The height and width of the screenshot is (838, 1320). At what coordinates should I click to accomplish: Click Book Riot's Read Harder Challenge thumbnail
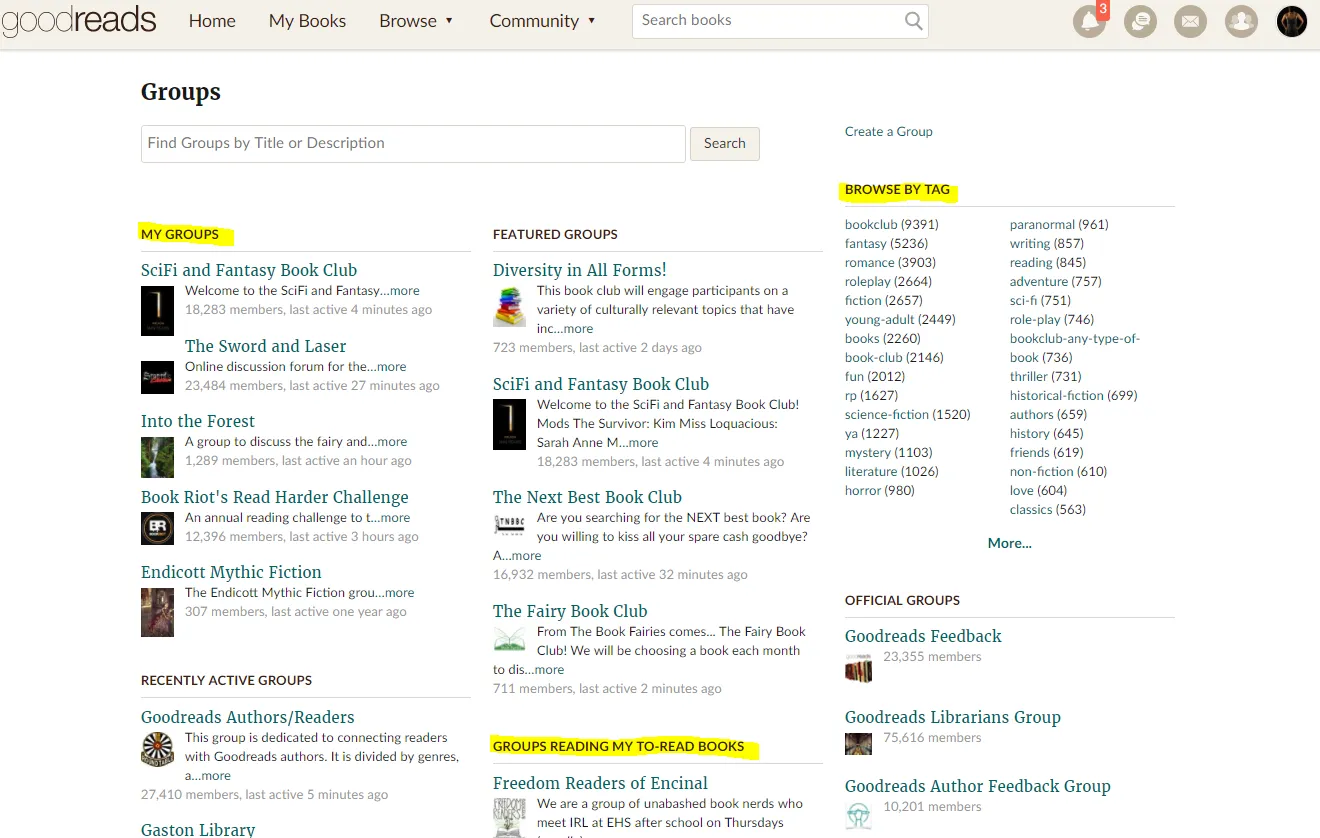click(x=157, y=528)
